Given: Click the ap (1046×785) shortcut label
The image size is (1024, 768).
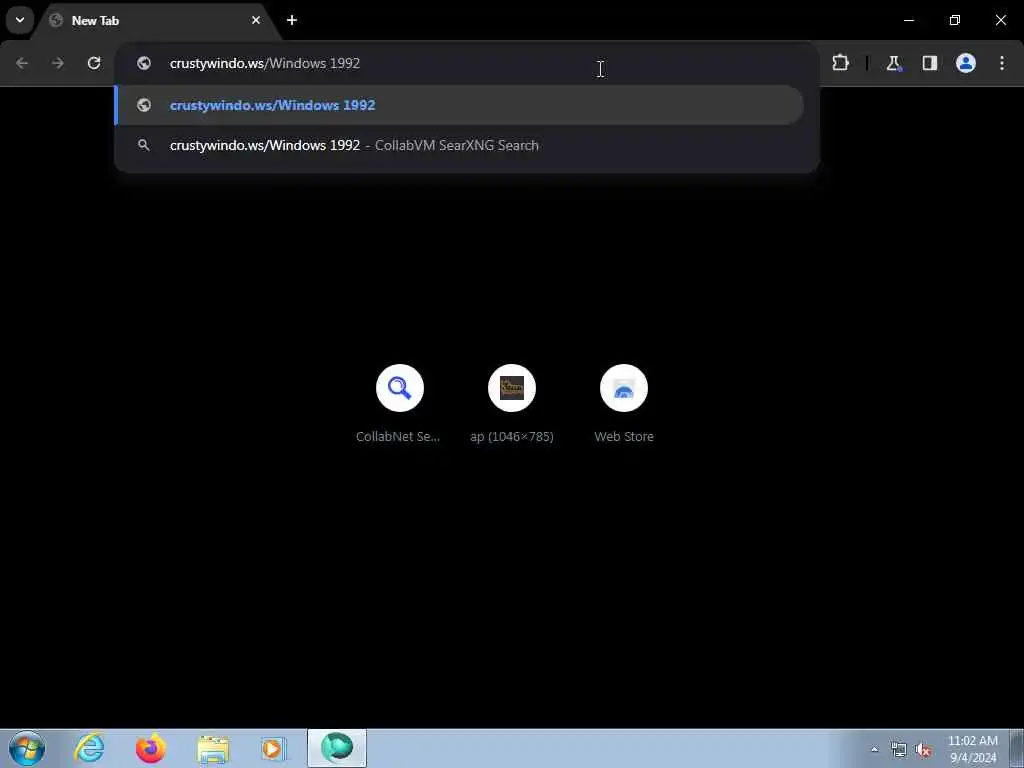Looking at the screenshot, I should (x=512, y=436).
